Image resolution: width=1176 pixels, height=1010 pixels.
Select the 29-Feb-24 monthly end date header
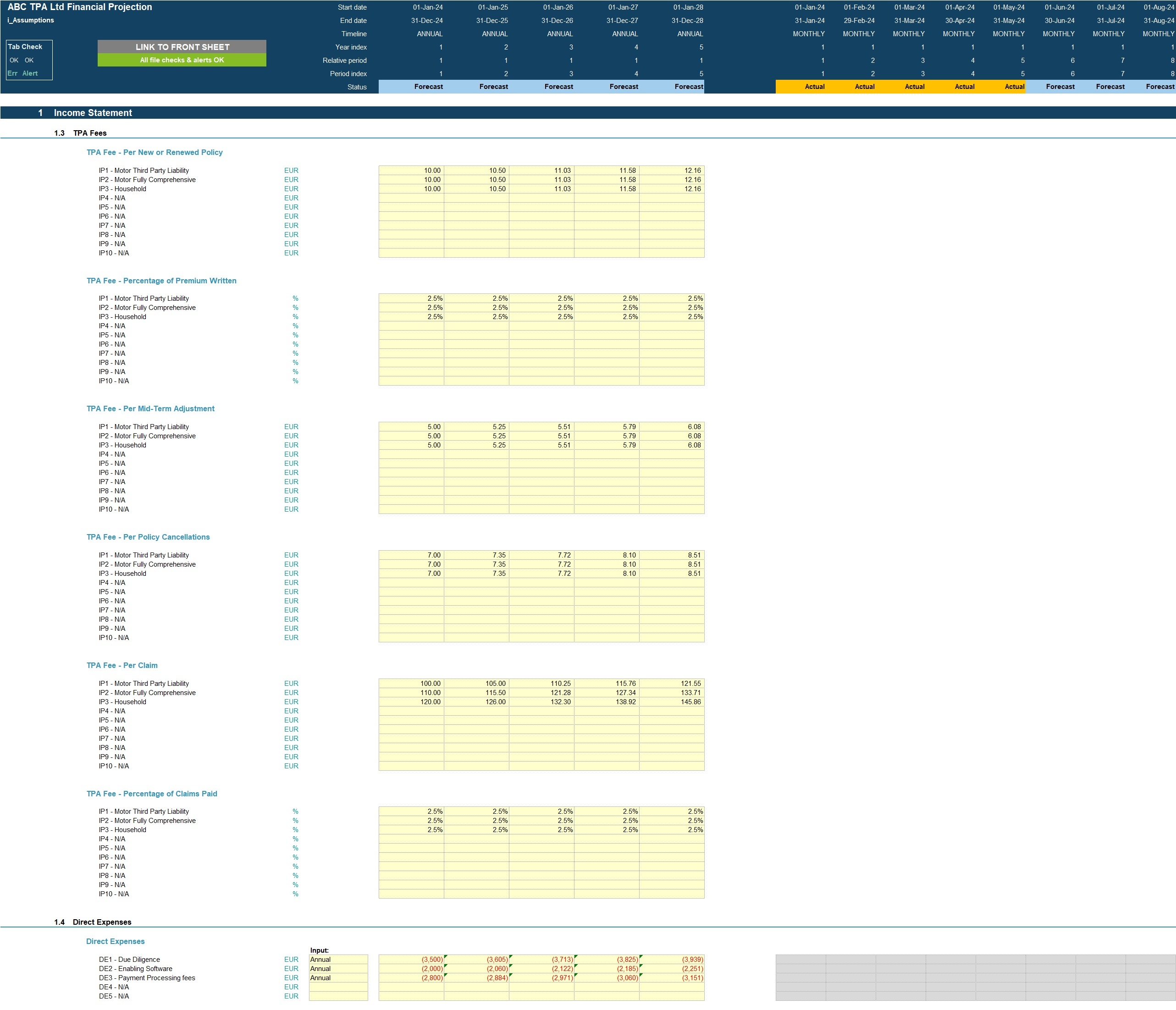[859, 21]
